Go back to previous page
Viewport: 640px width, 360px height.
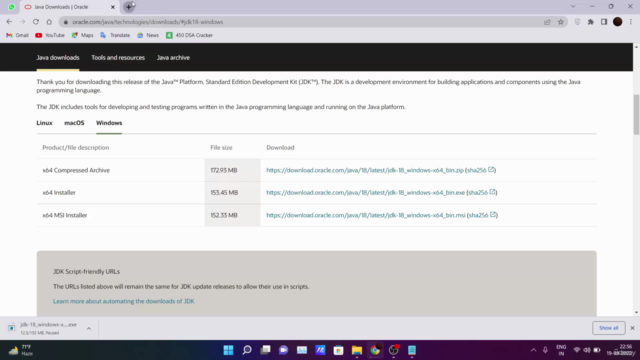pyautogui.click(x=9, y=22)
